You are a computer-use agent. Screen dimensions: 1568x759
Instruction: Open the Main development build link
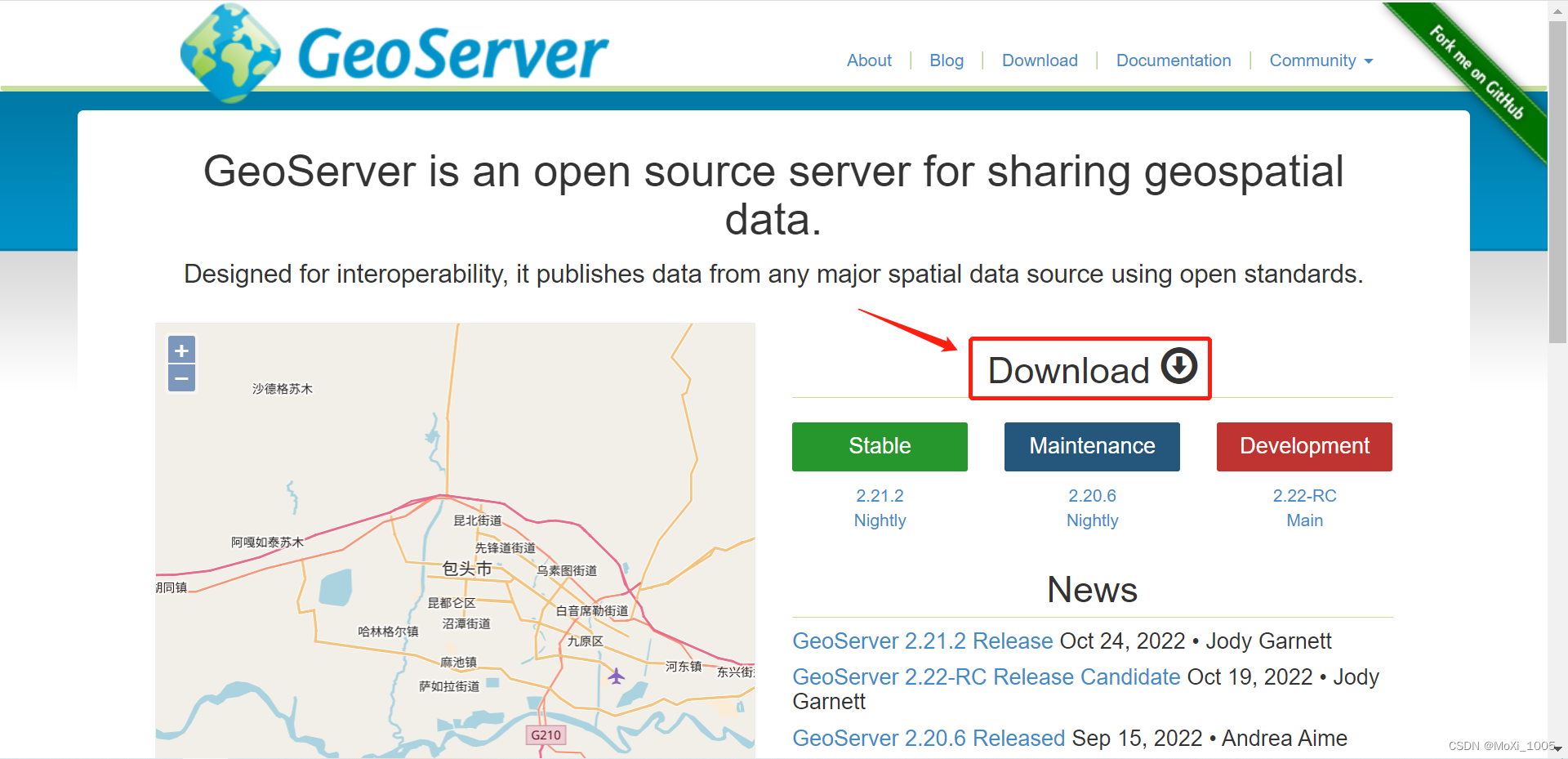click(1304, 520)
